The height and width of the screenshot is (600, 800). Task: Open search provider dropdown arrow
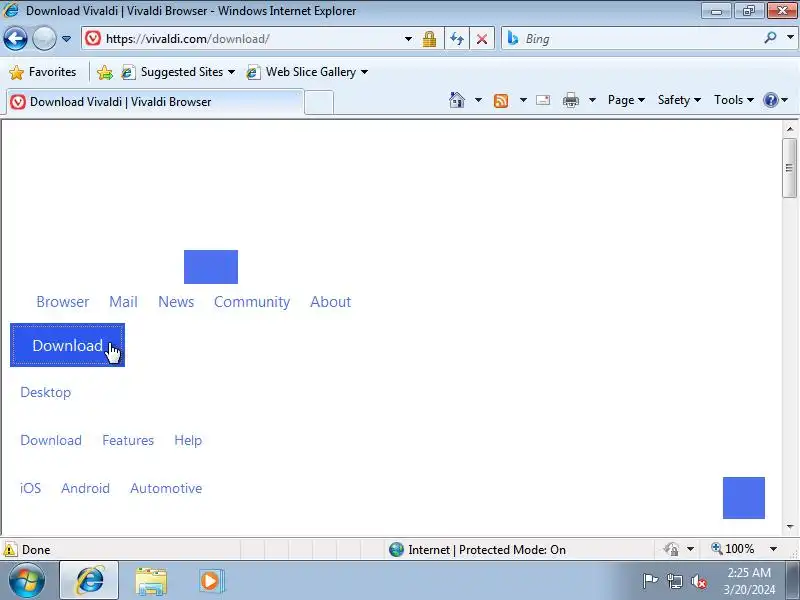[790, 38]
